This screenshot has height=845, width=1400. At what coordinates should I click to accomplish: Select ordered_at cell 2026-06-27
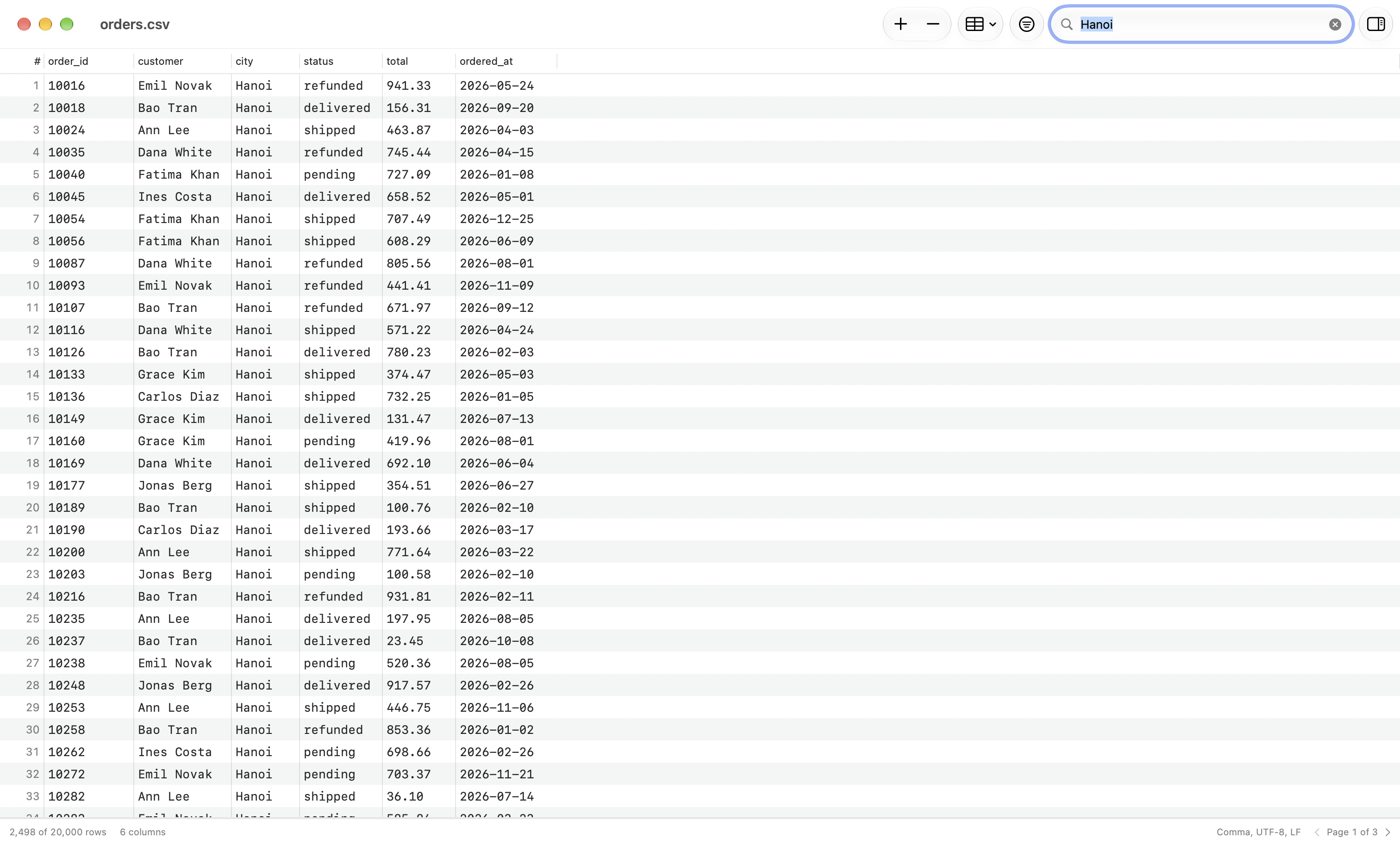pos(506,485)
